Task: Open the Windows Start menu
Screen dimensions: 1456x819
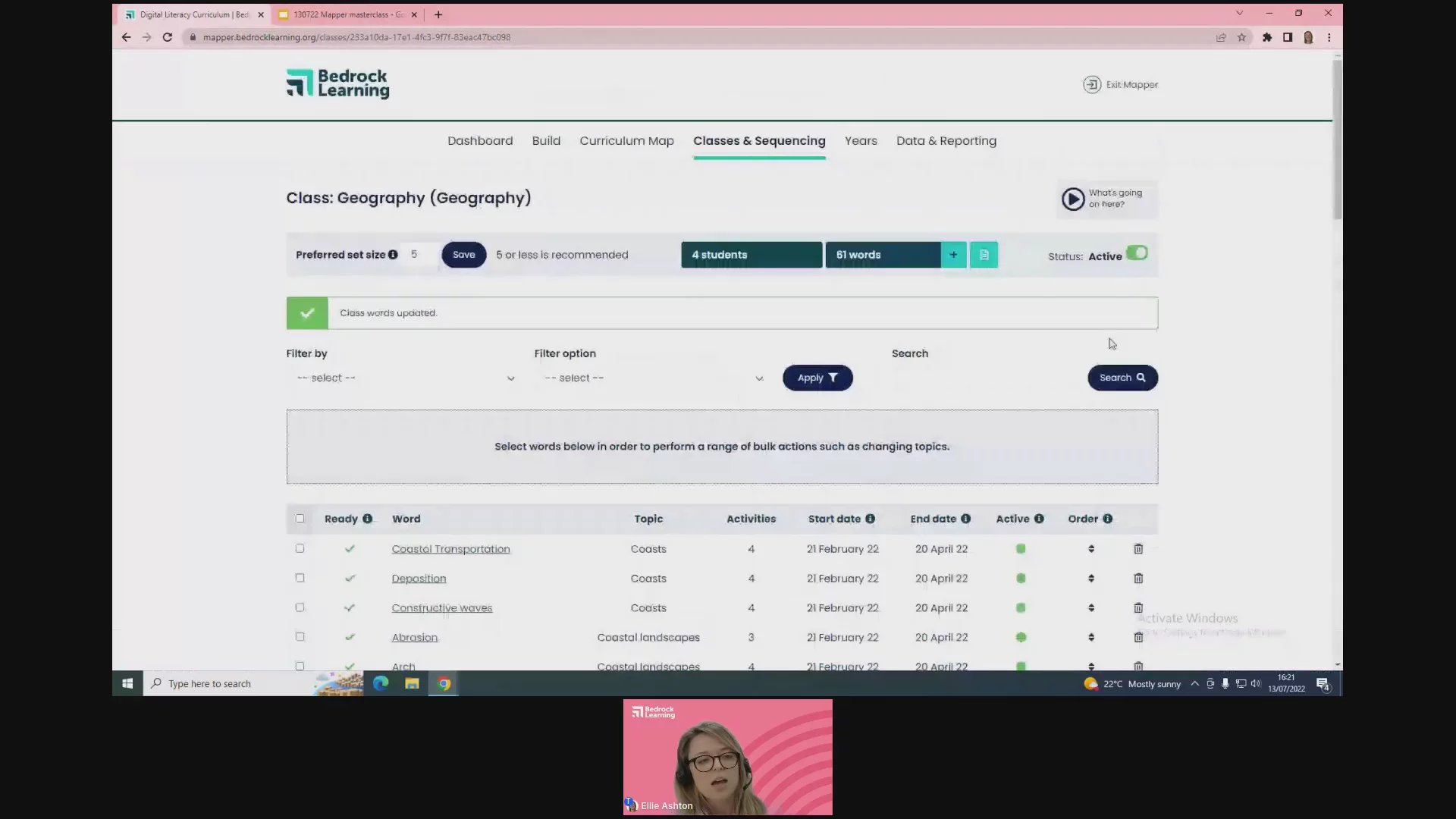Action: pyautogui.click(x=127, y=683)
